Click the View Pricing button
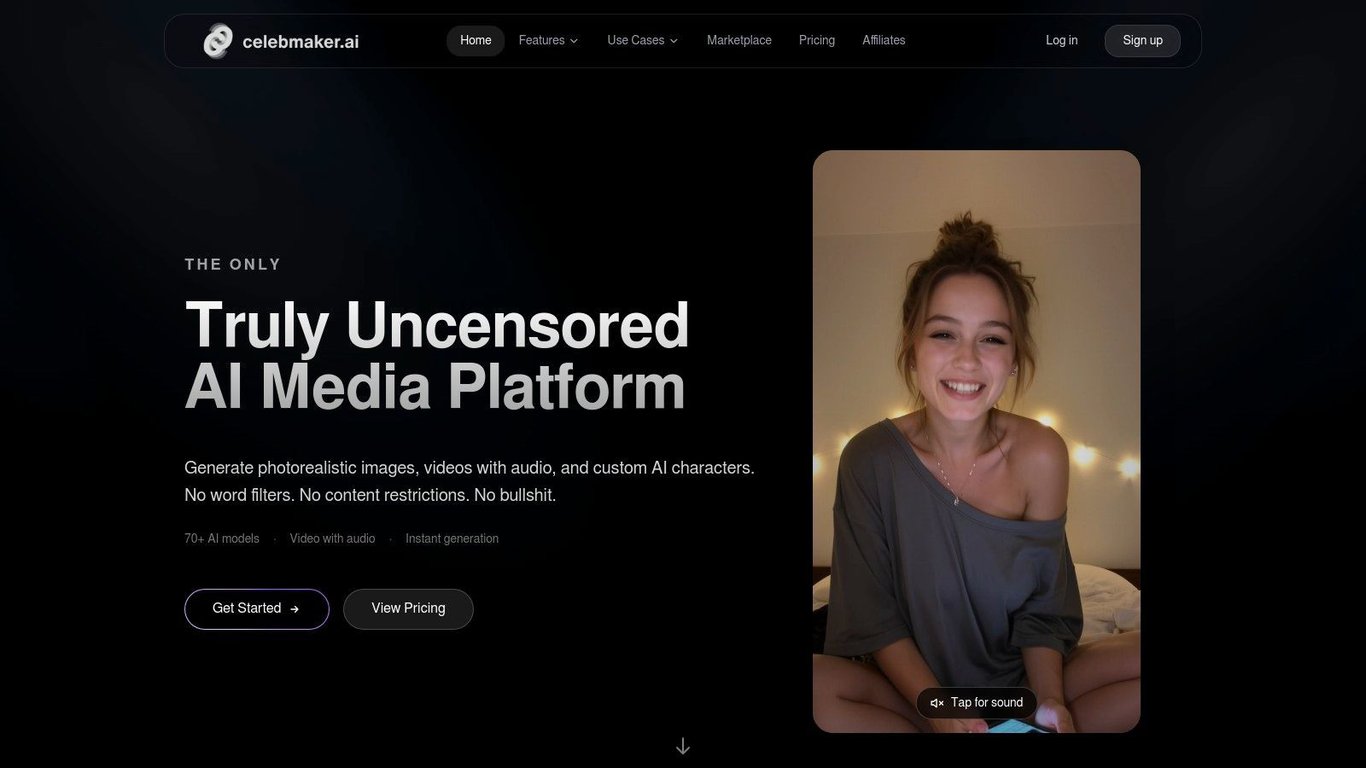1366x768 pixels. (408, 608)
